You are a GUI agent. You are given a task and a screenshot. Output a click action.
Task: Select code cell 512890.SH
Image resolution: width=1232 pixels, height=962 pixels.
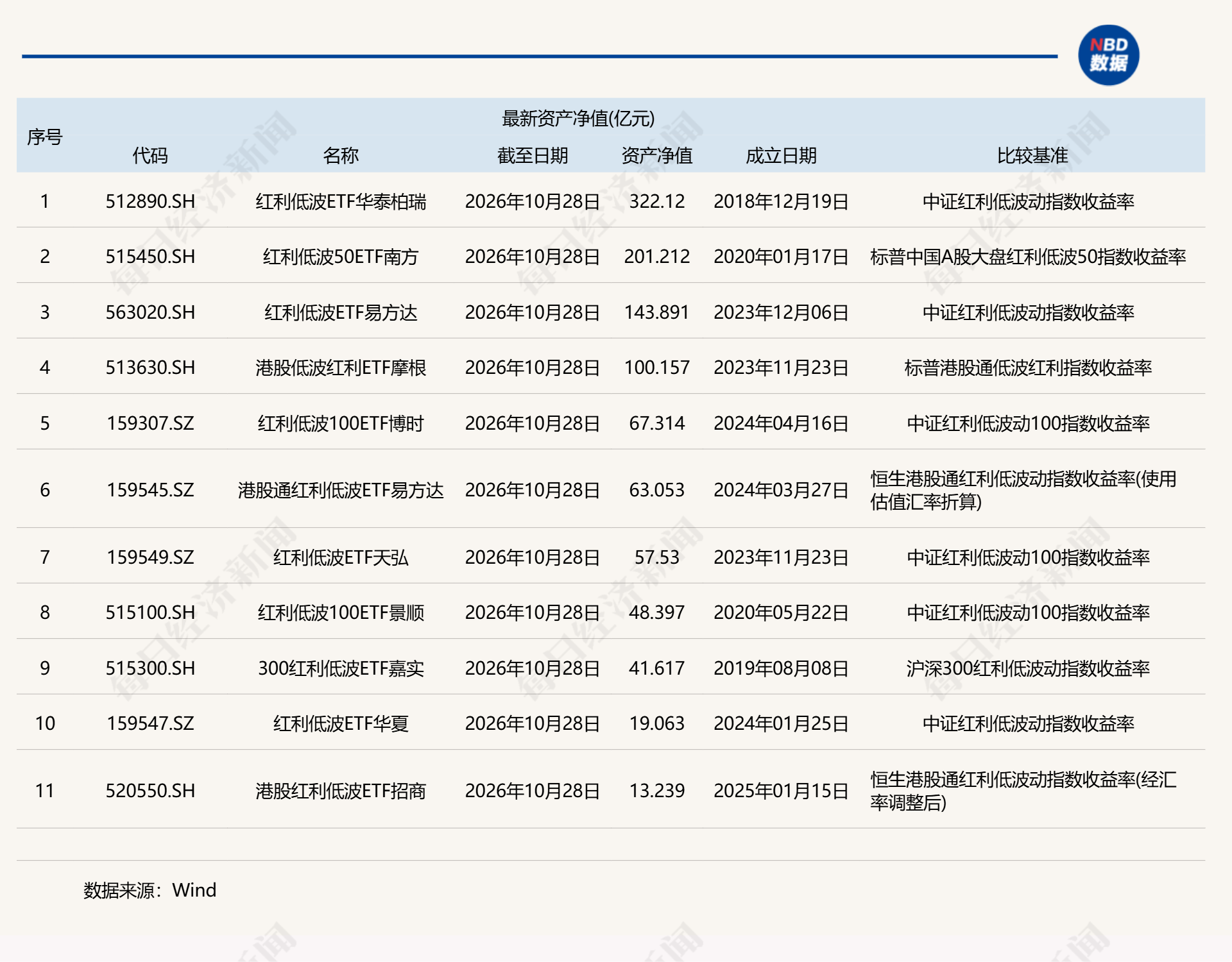coord(150,201)
